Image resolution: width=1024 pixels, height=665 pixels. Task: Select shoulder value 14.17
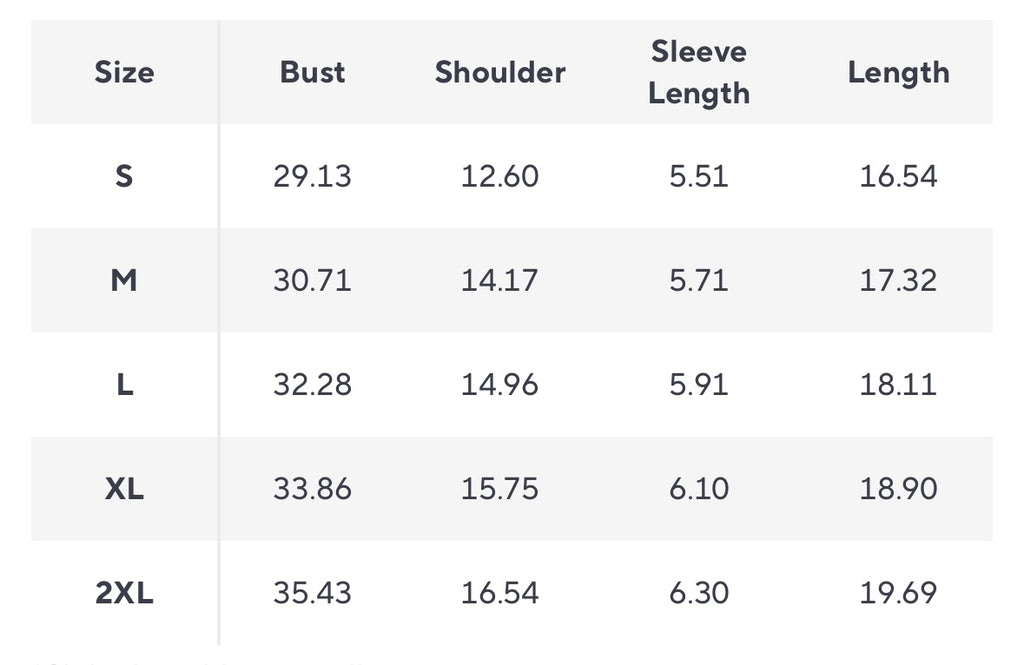(500, 280)
